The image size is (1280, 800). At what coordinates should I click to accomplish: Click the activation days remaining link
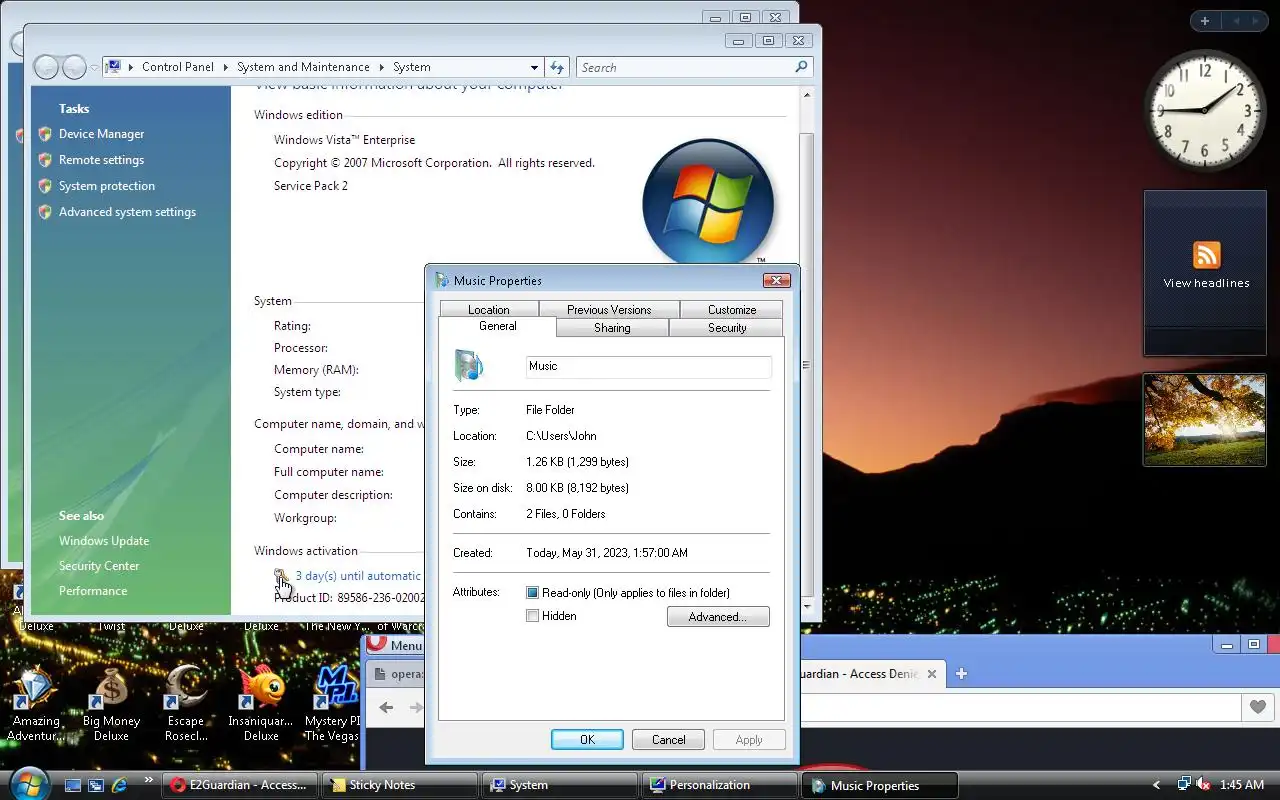[358, 576]
